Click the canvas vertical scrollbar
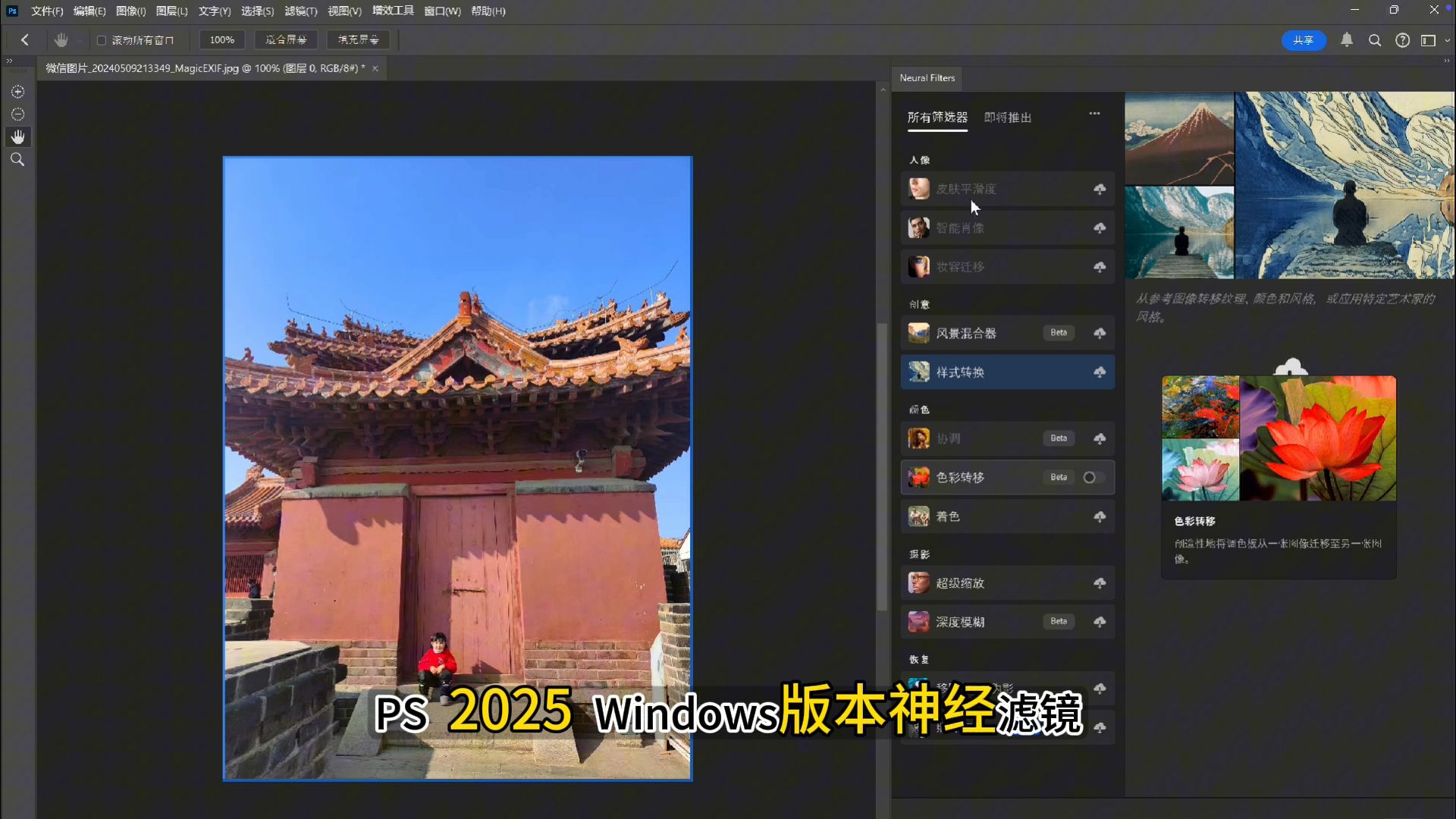Image resolution: width=1456 pixels, height=819 pixels. coord(882,466)
